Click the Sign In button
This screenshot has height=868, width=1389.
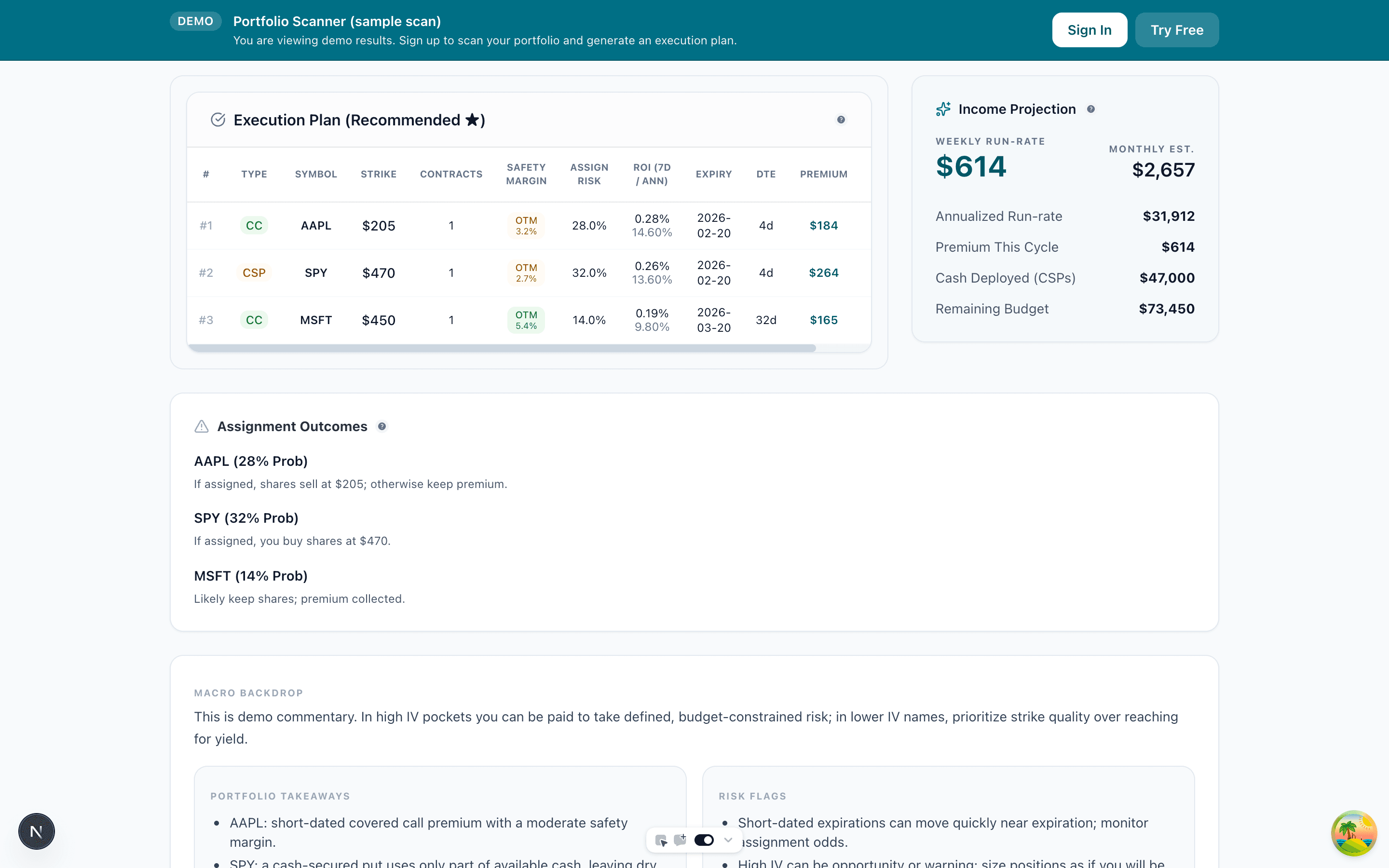(x=1089, y=29)
